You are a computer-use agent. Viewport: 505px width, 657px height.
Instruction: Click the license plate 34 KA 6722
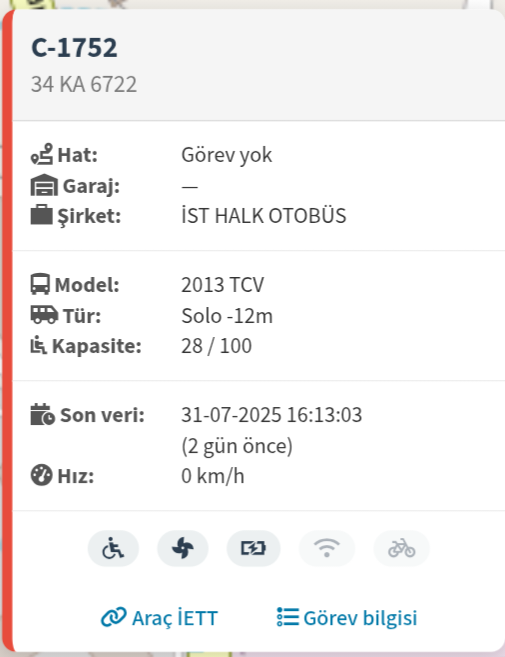coord(84,84)
